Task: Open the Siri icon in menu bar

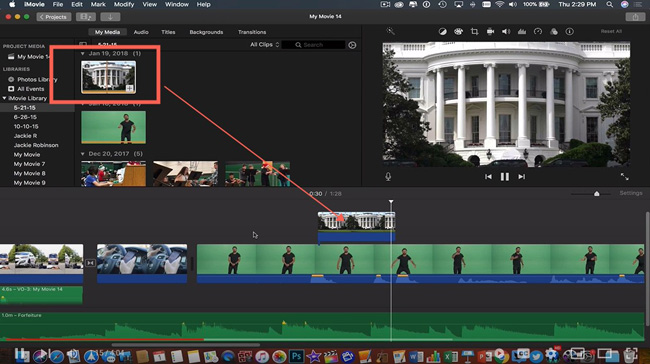Action: tap(624, 5)
